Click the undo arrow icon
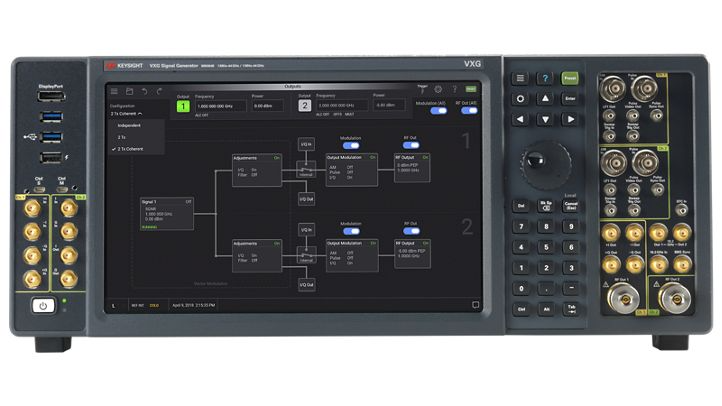The height and width of the screenshot is (406, 722). [144, 90]
